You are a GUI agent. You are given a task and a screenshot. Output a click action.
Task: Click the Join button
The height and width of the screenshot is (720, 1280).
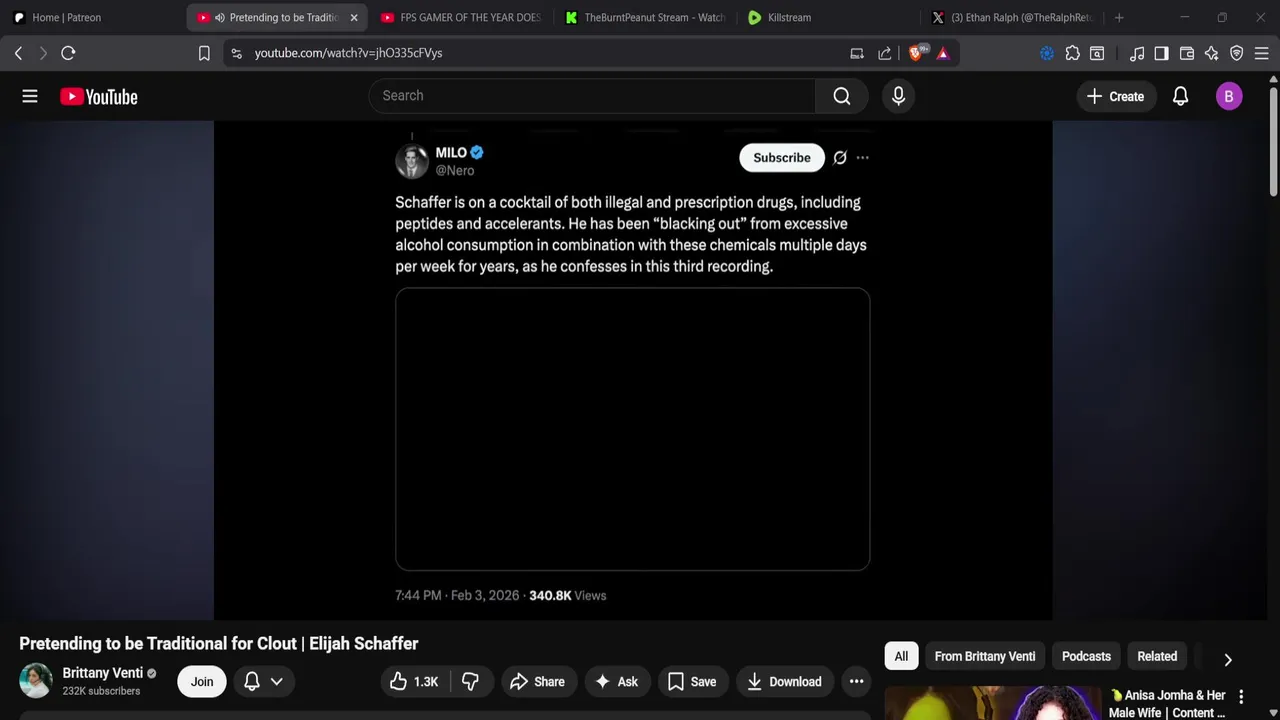click(x=202, y=682)
